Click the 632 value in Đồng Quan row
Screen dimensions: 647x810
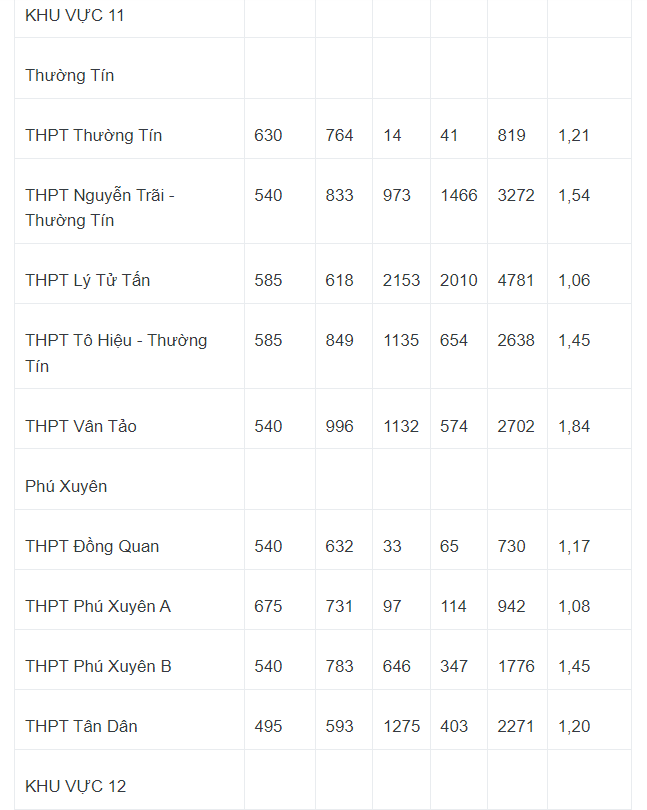[x=339, y=546]
